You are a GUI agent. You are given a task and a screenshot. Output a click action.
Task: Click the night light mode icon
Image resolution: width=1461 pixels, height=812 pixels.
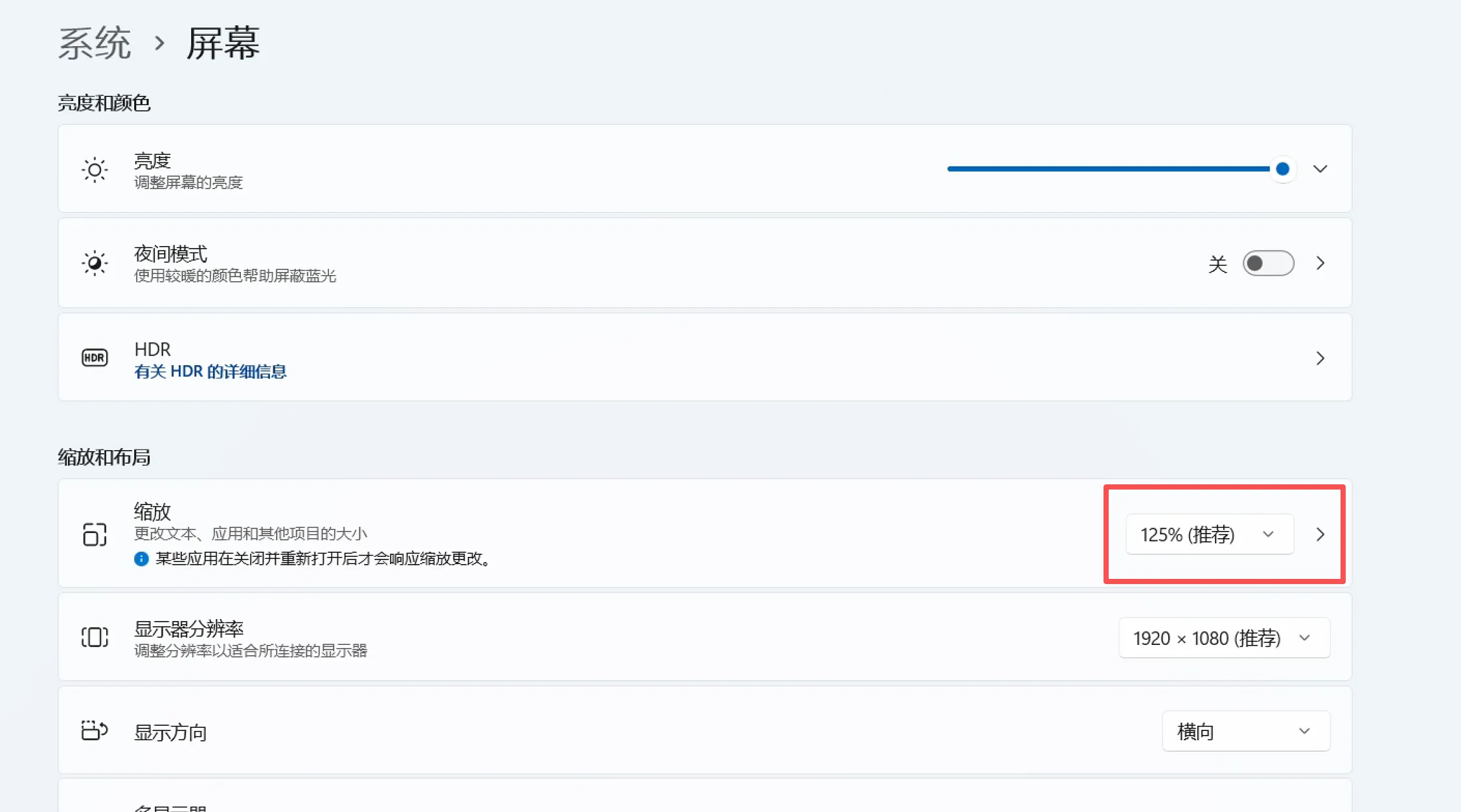95,263
